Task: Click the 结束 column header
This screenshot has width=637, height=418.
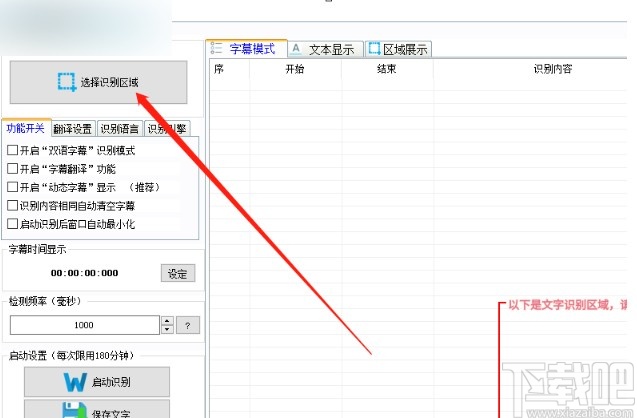Action: point(387,69)
